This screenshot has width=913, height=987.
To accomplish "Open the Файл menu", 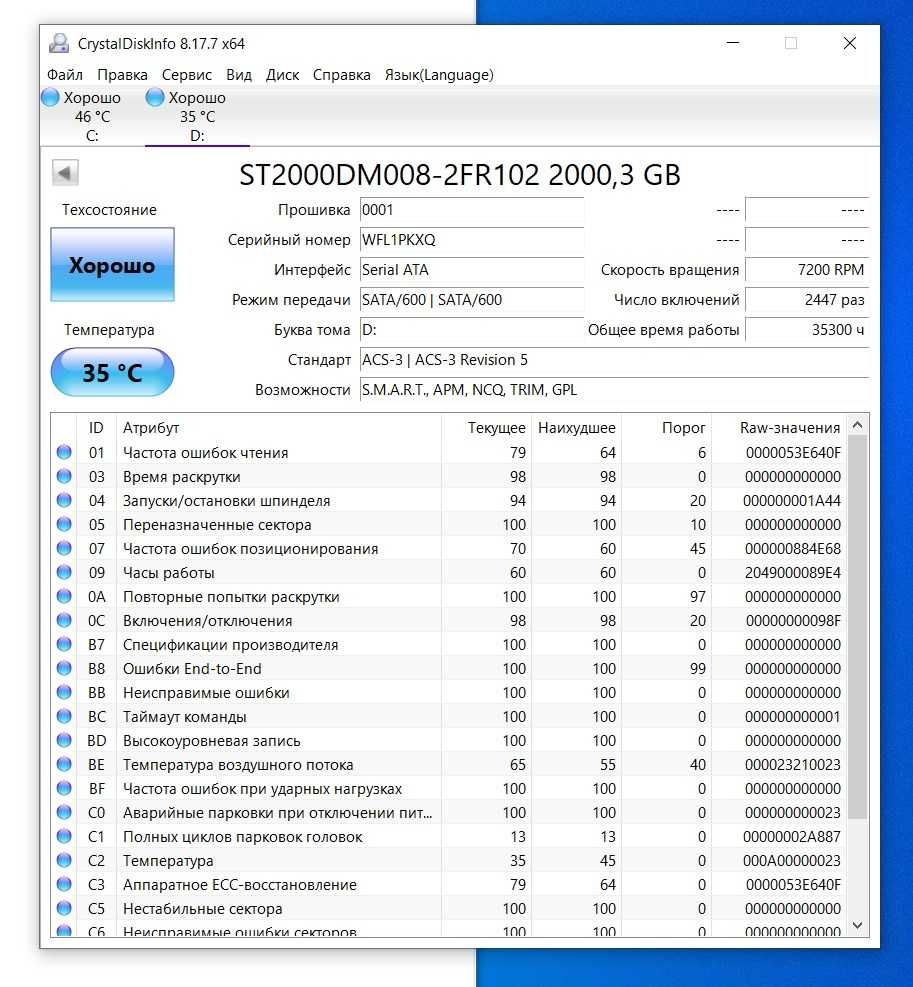I will (x=65, y=75).
